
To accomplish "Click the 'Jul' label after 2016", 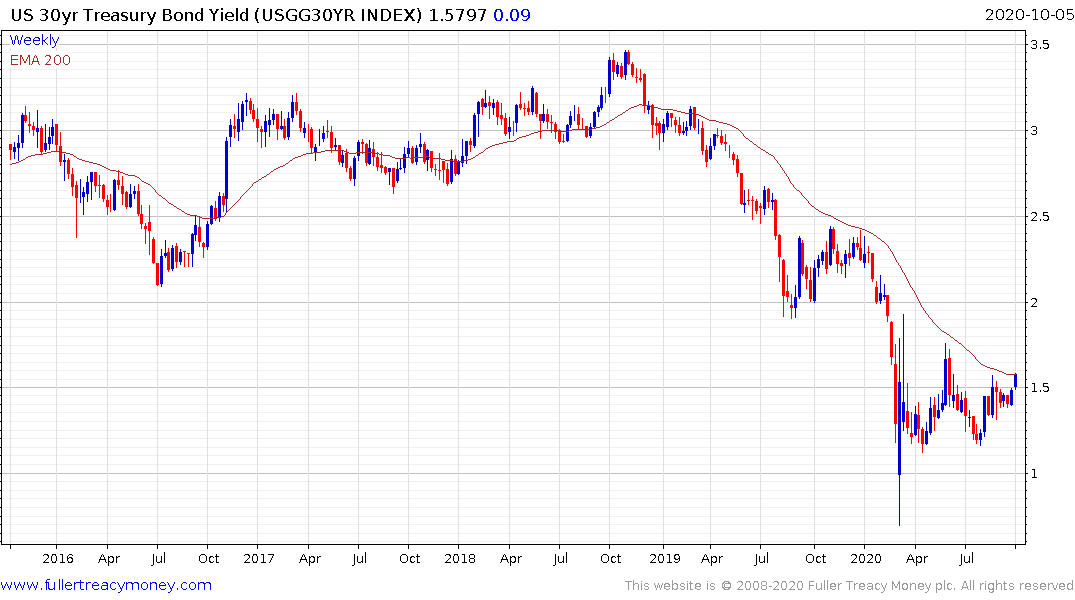I will tap(158, 558).
